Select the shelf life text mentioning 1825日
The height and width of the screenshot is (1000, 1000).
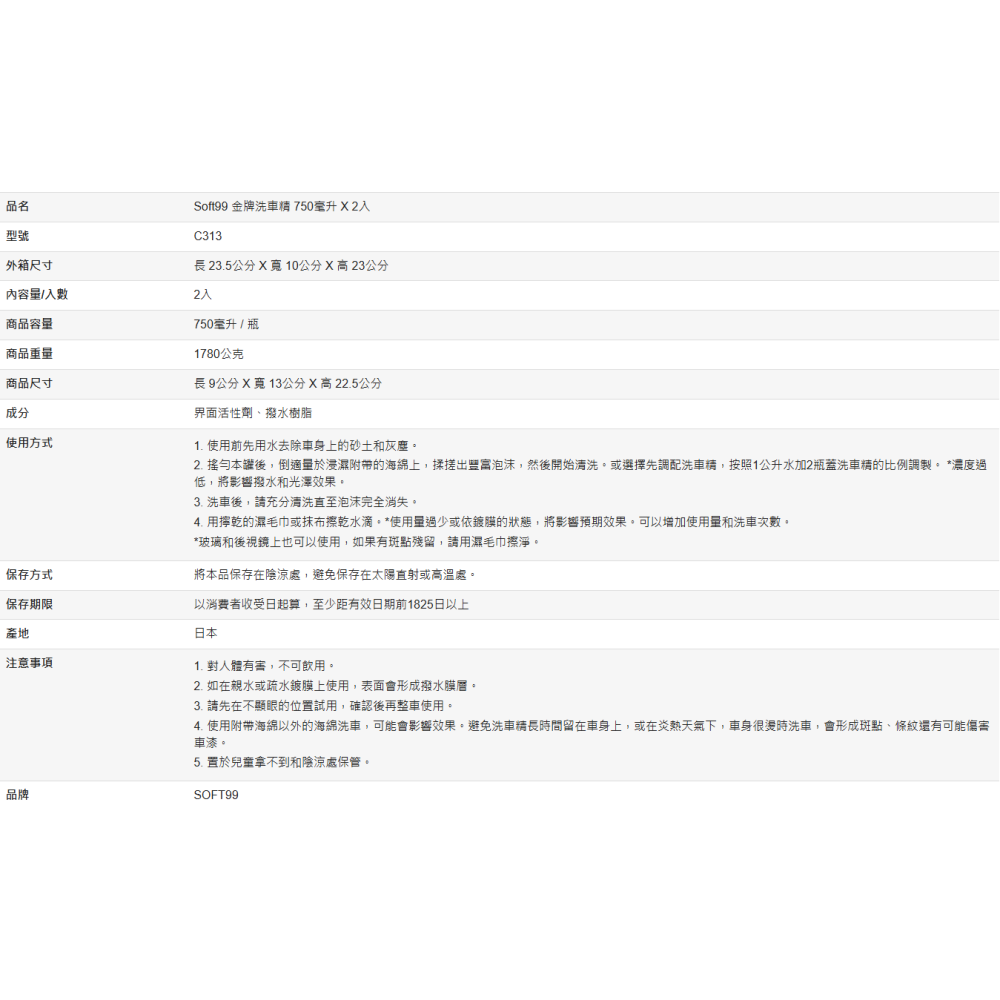point(331,605)
